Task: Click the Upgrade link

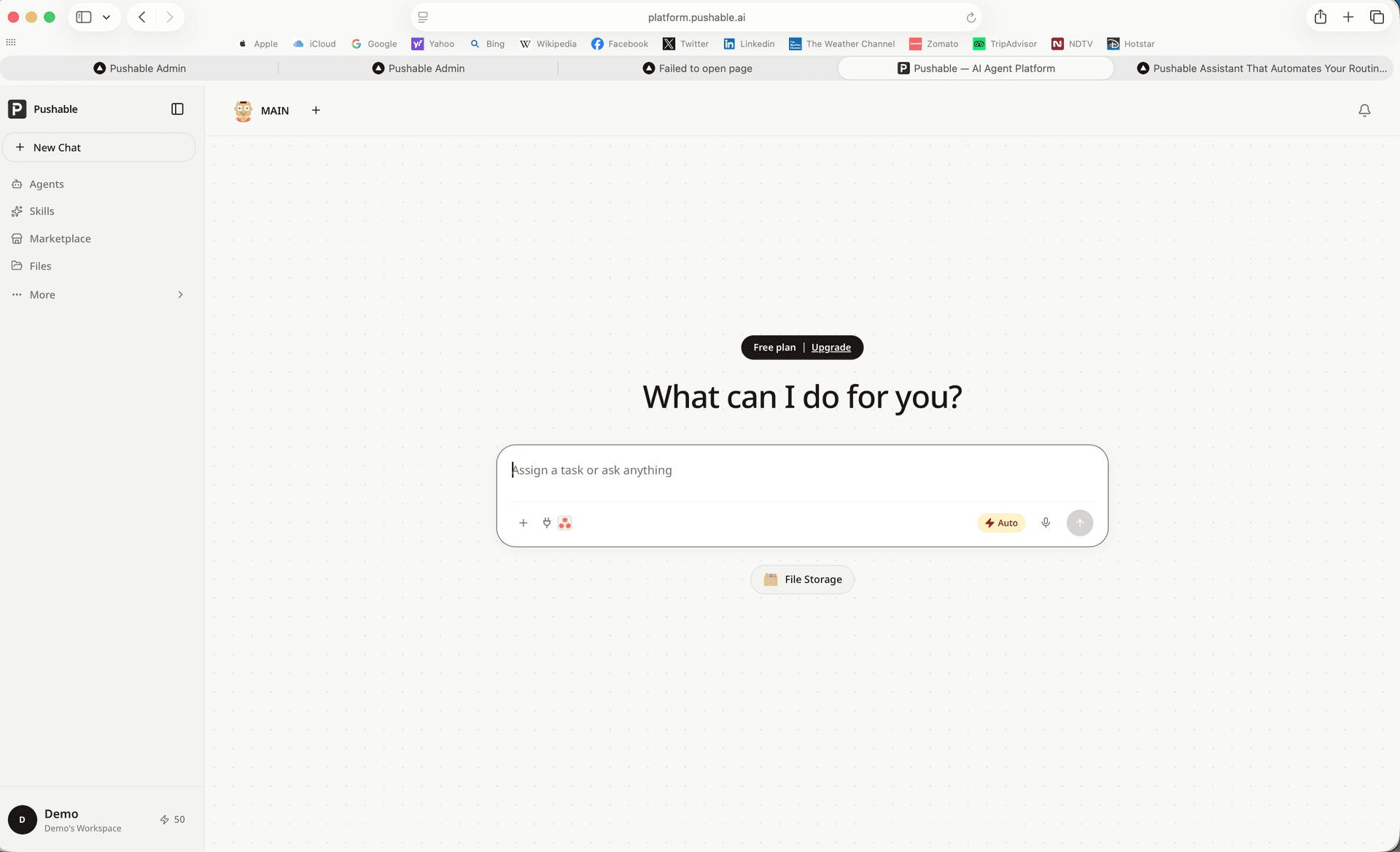Action: point(831,348)
